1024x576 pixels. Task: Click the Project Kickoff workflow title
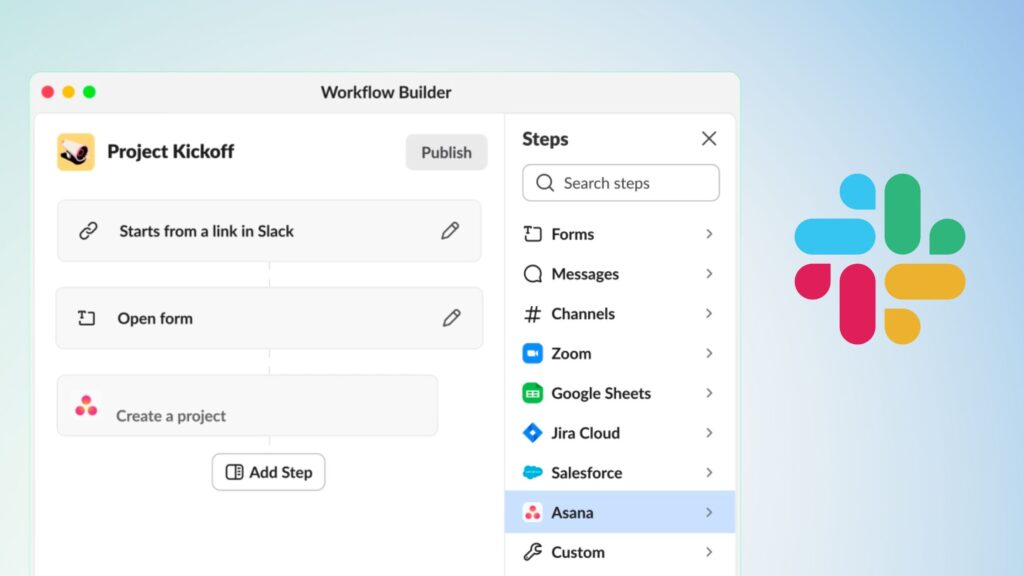170,152
